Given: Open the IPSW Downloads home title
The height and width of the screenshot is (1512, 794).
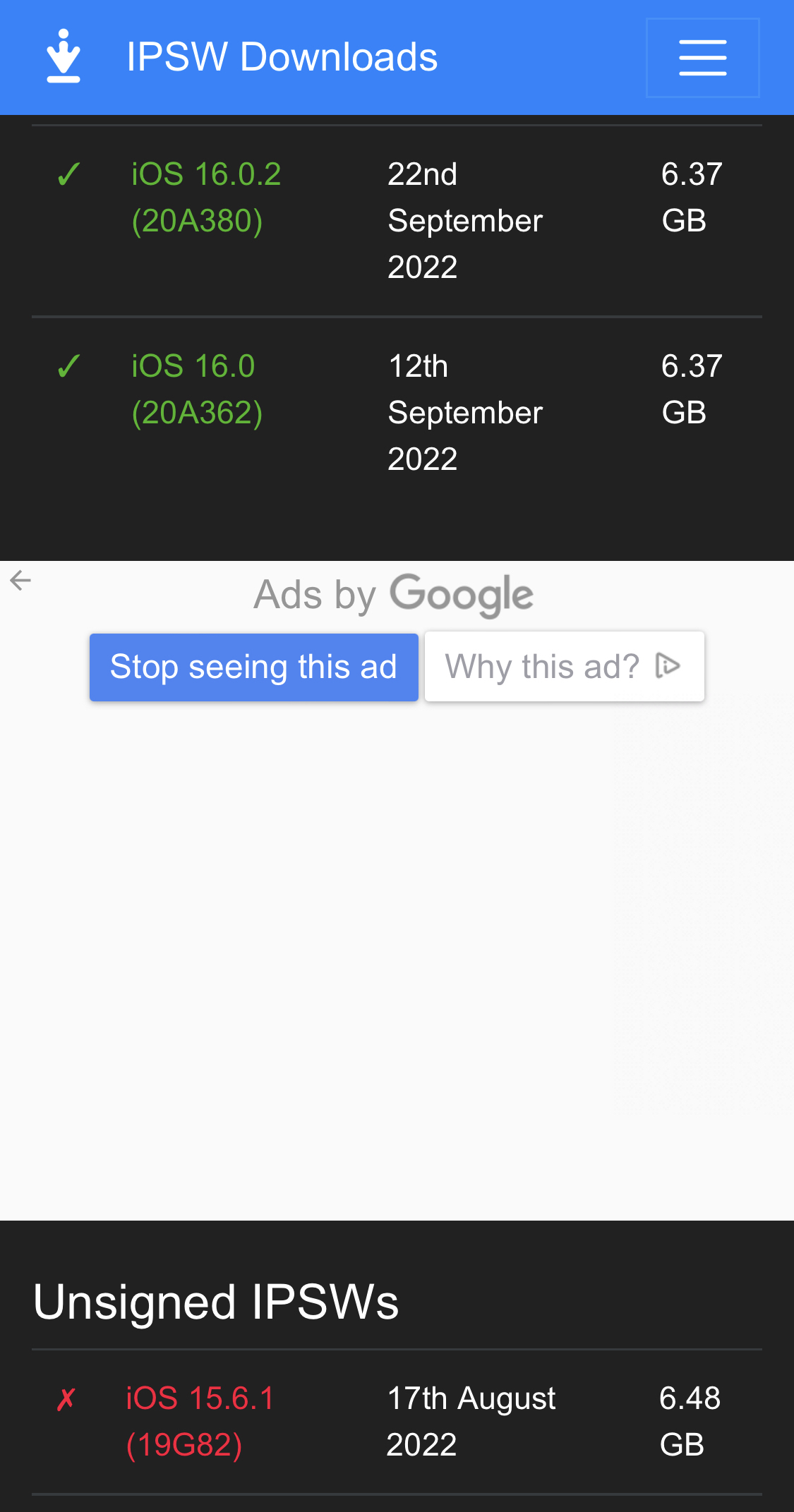Looking at the screenshot, I should (x=282, y=57).
